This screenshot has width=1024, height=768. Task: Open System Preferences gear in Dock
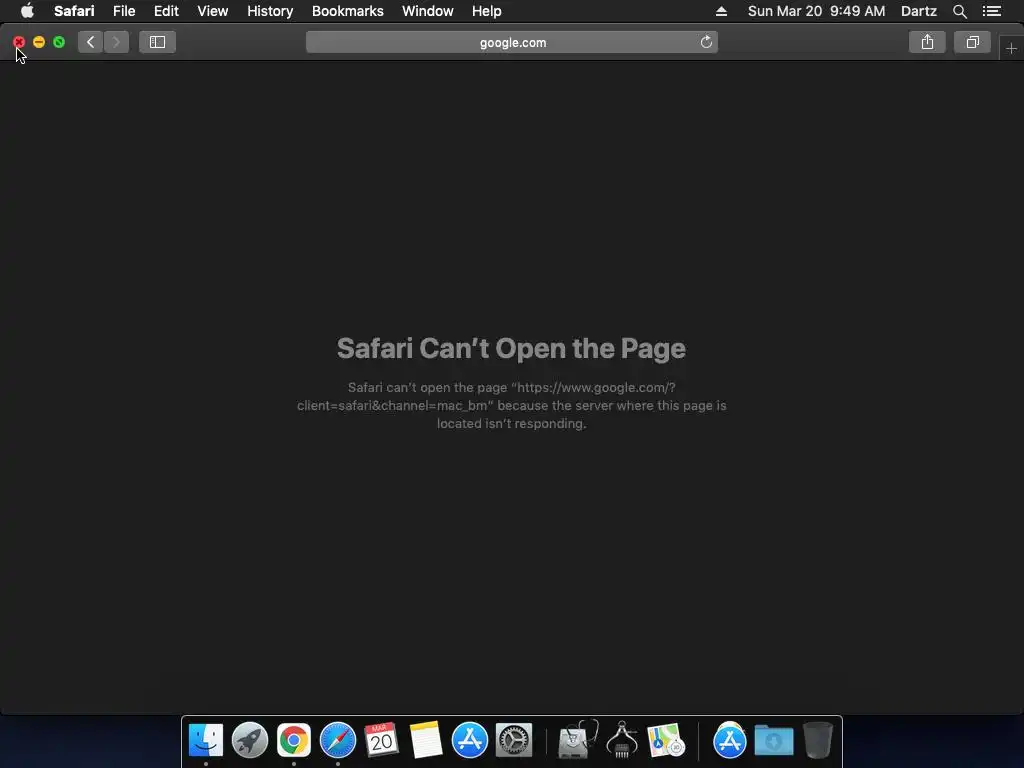pos(514,740)
